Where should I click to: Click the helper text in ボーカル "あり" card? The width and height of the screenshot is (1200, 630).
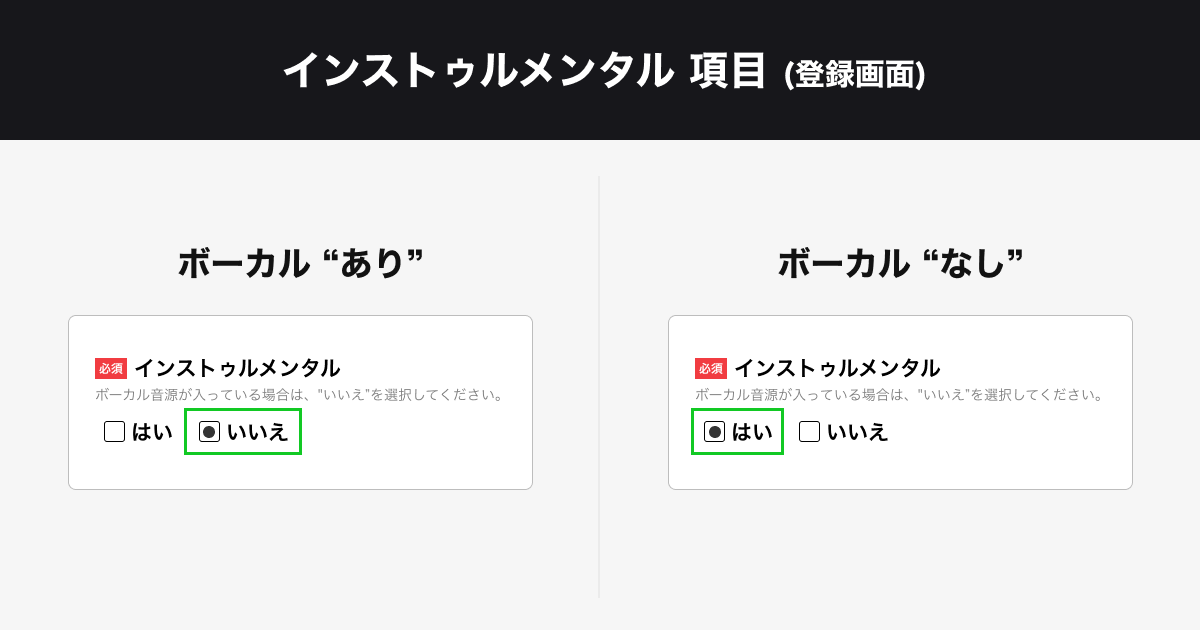click(299, 395)
